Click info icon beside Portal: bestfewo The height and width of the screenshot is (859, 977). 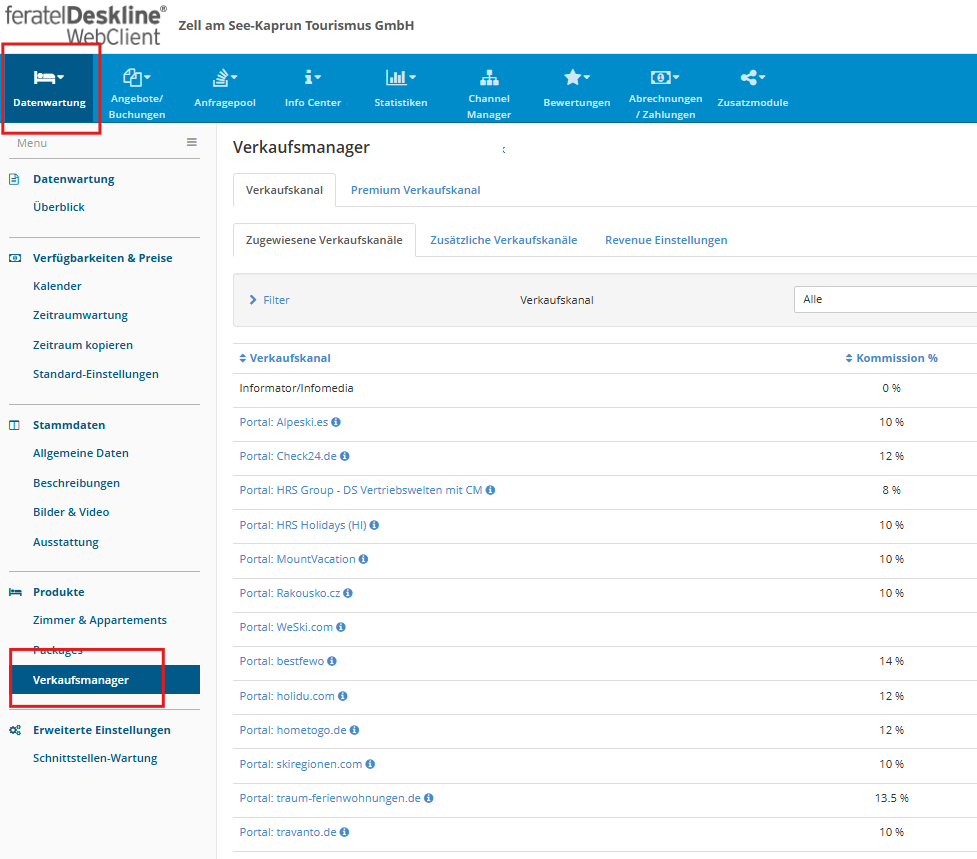pyautogui.click(x=332, y=661)
